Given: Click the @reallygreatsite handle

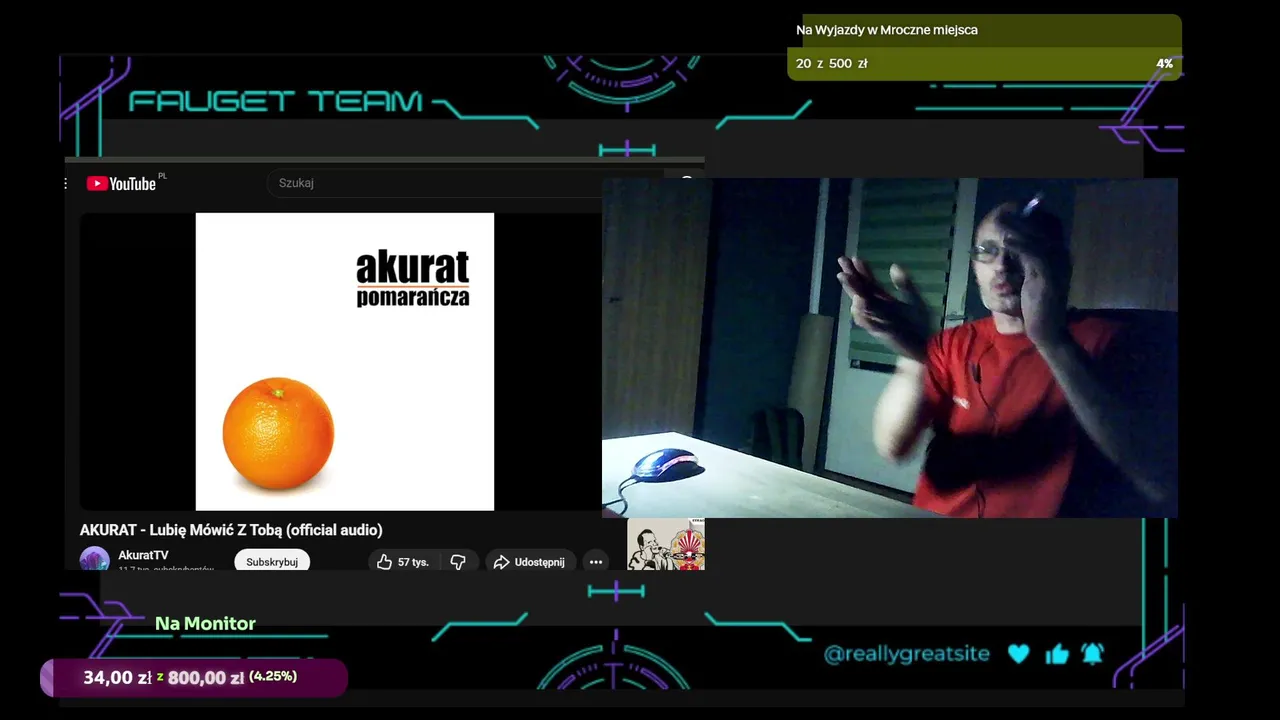Looking at the screenshot, I should pos(907,654).
